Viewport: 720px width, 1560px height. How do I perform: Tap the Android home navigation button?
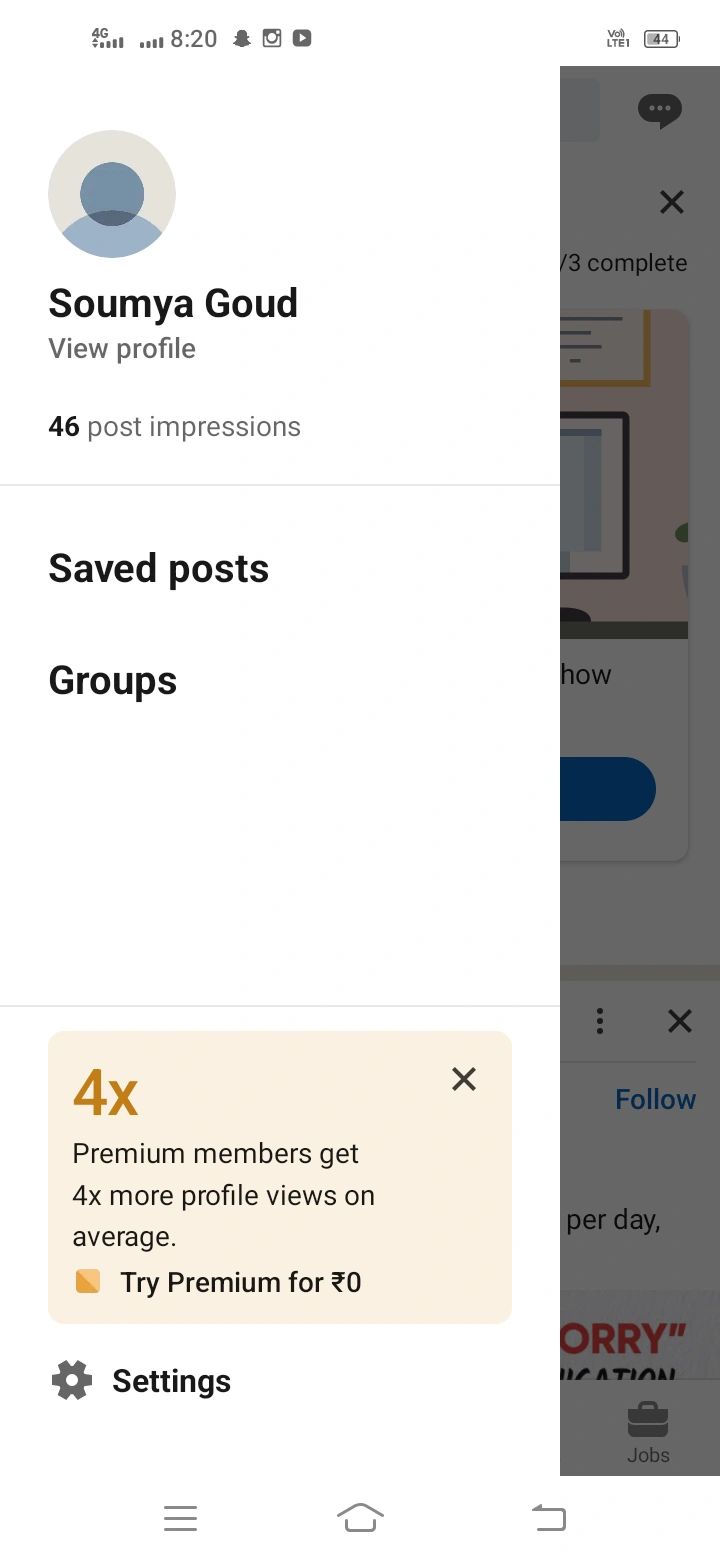[x=360, y=1518]
